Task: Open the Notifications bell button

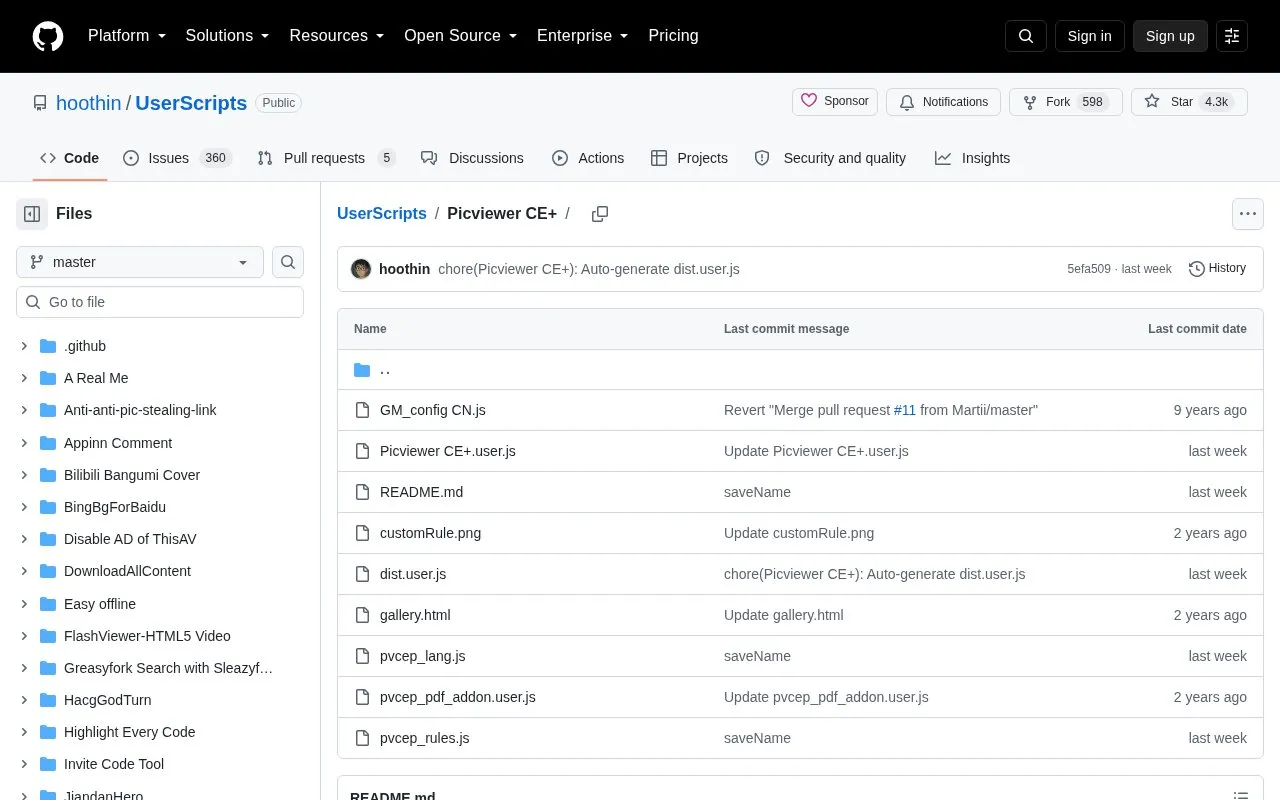Action: coord(943,102)
